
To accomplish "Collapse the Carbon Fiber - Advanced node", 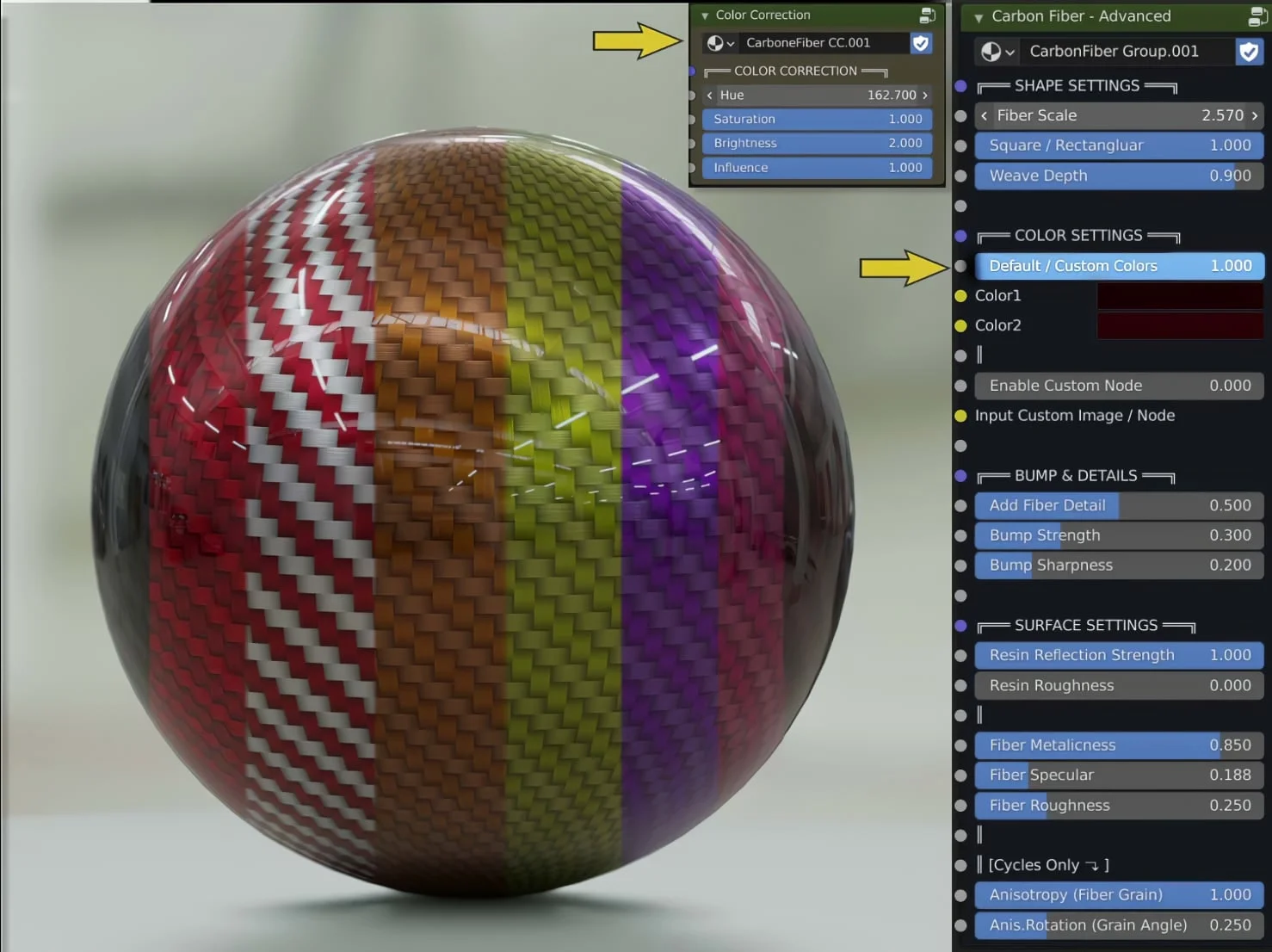I will (977, 16).
